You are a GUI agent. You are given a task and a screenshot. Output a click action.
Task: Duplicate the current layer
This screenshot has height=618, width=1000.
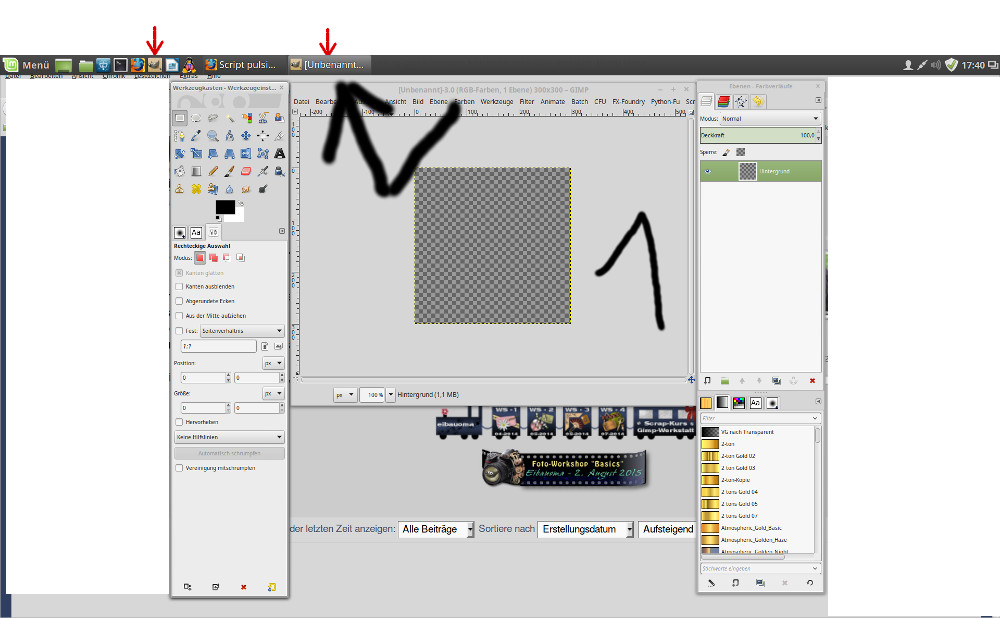pyautogui.click(x=776, y=381)
